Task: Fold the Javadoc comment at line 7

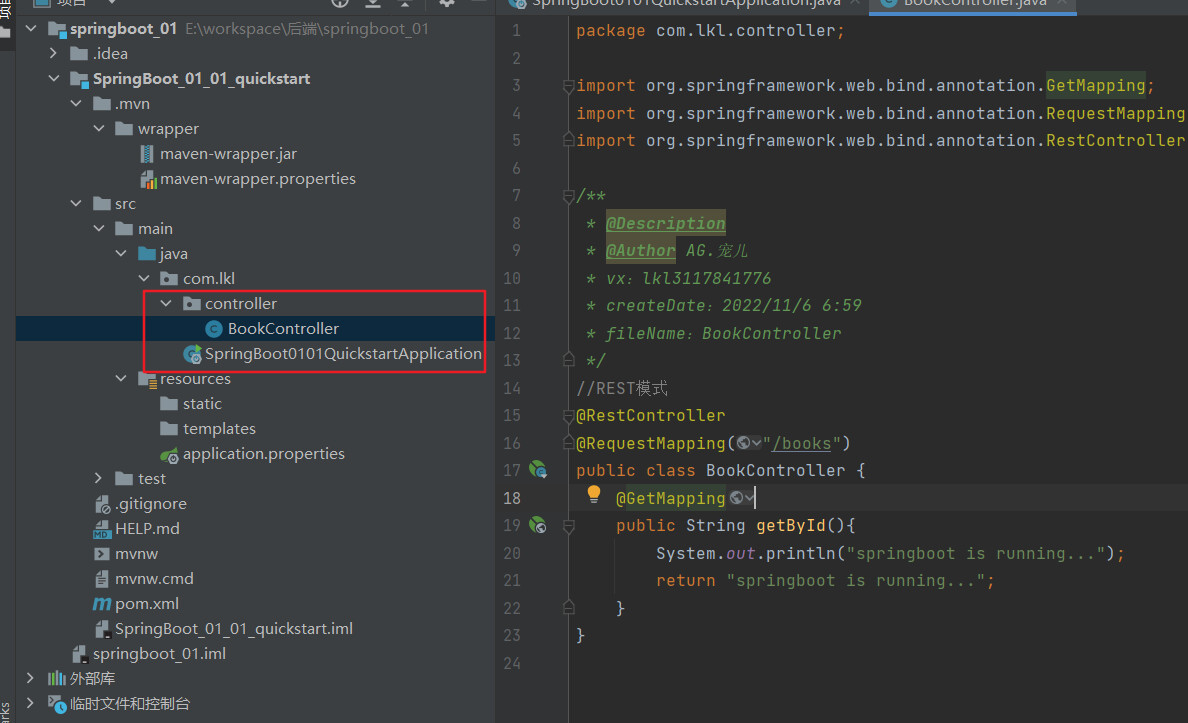Action: point(568,196)
